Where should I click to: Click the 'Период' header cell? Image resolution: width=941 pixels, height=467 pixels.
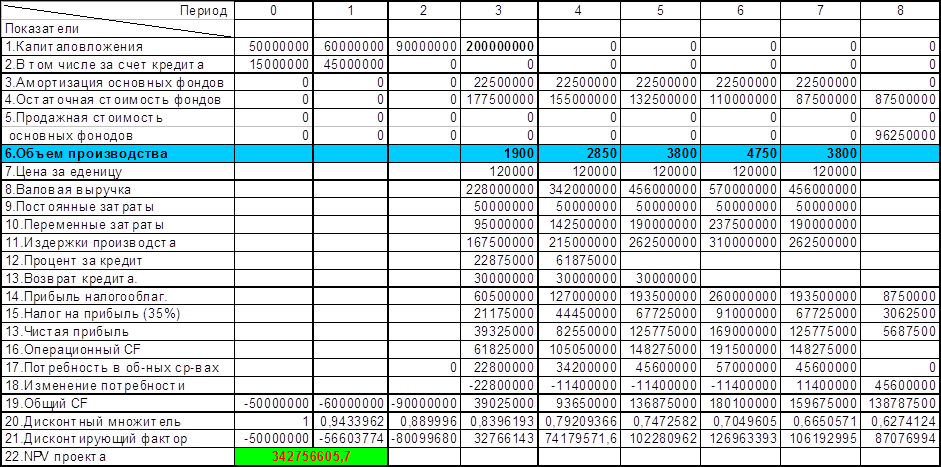pyautogui.click(x=117, y=10)
